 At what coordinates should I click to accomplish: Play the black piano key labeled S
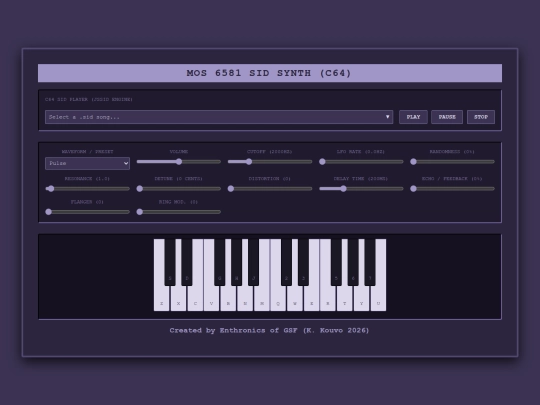tap(170, 262)
